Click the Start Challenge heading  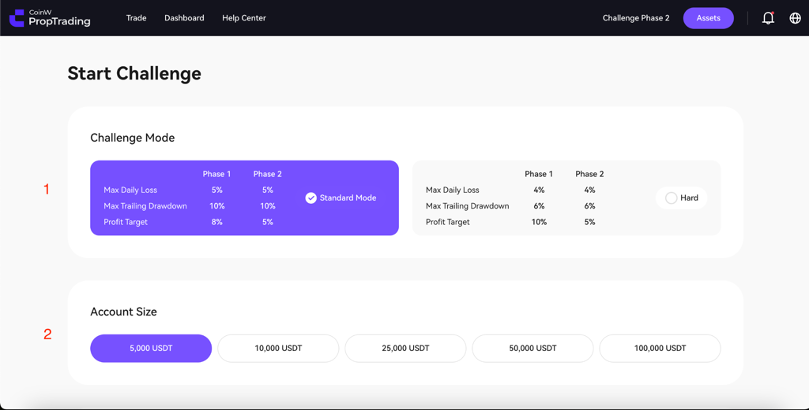(x=134, y=73)
